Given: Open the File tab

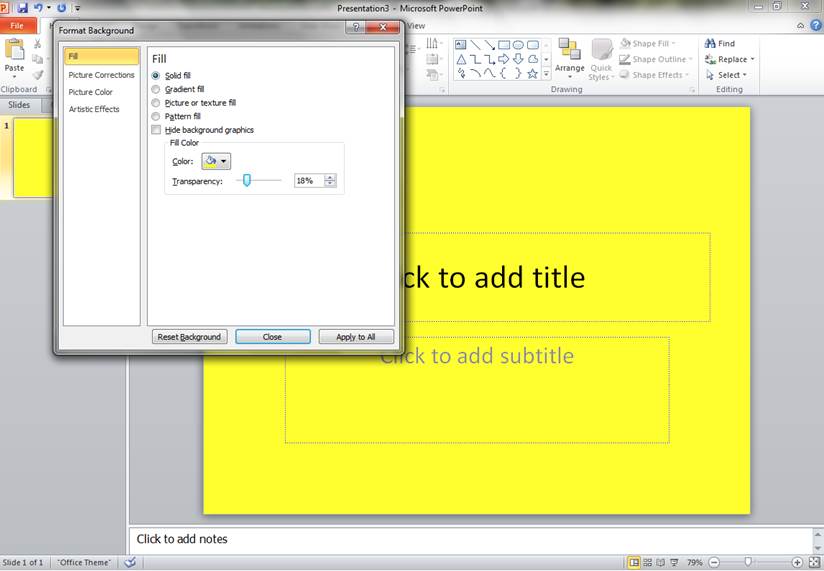Looking at the screenshot, I should click(17, 25).
